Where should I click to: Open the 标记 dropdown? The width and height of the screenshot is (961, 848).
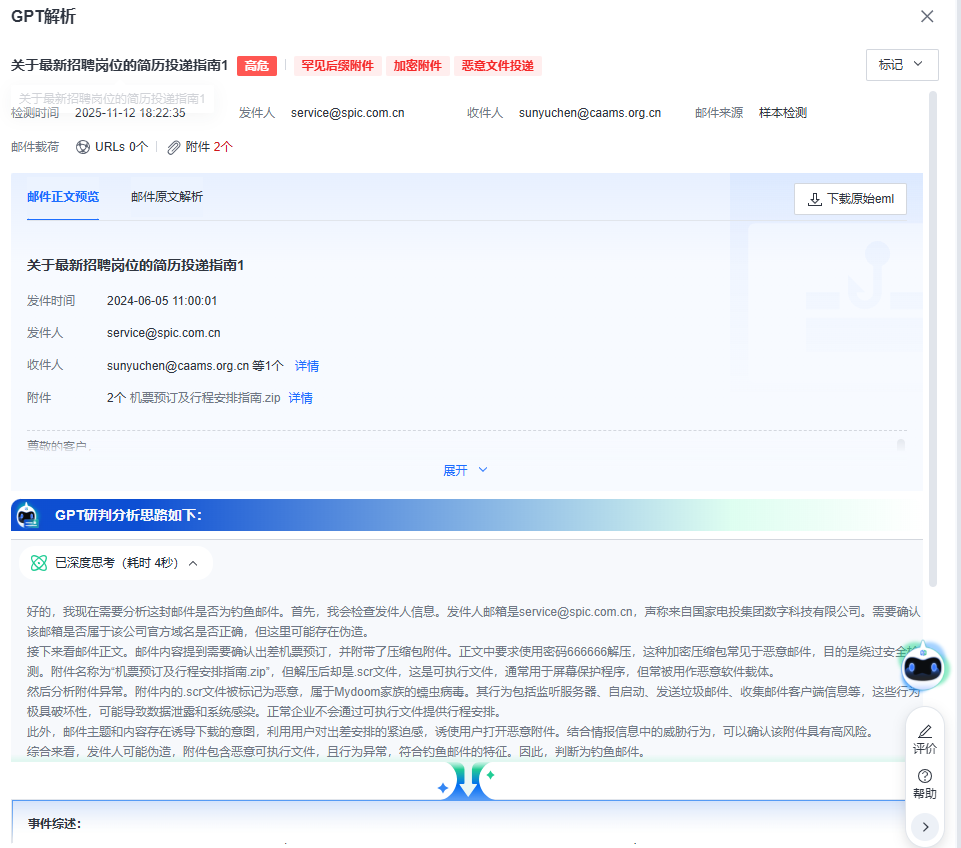click(x=901, y=65)
